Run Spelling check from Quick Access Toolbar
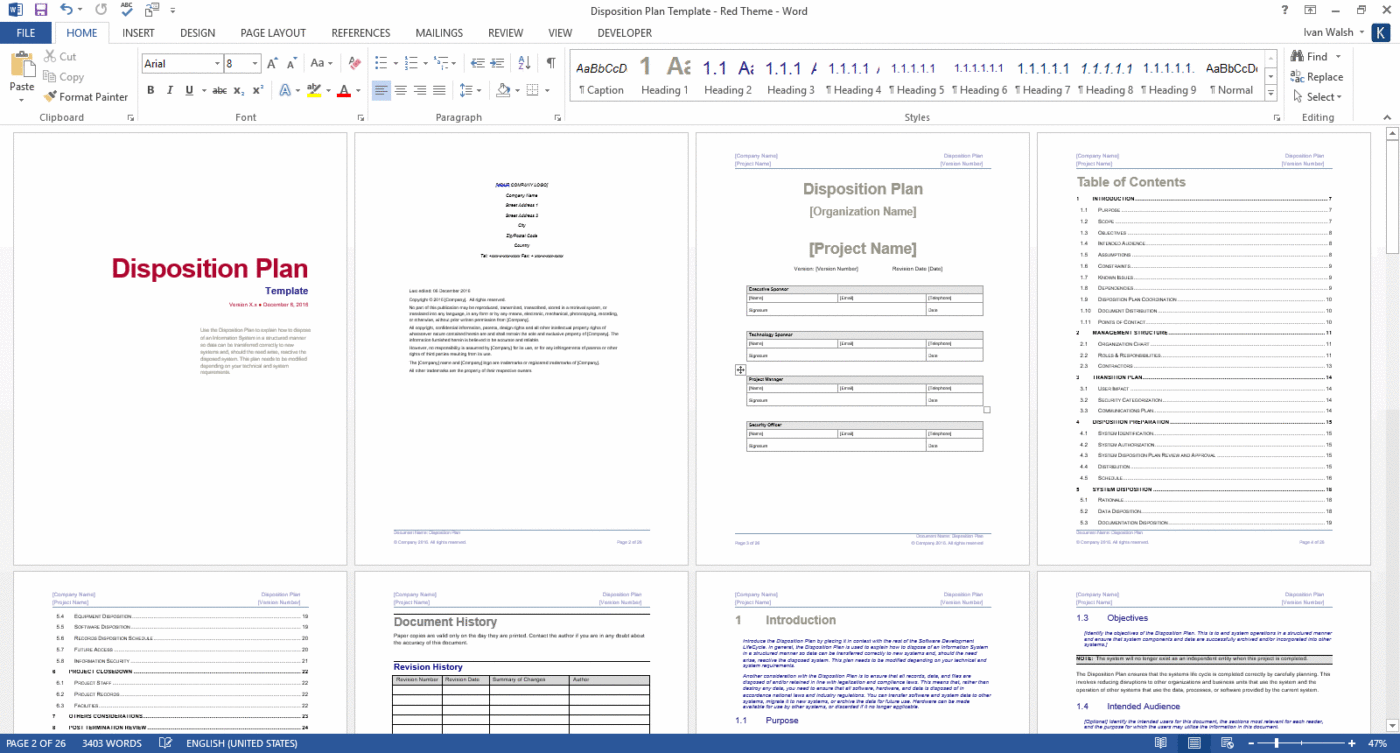Screen dimensions: 1400x753 (x=125, y=9)
